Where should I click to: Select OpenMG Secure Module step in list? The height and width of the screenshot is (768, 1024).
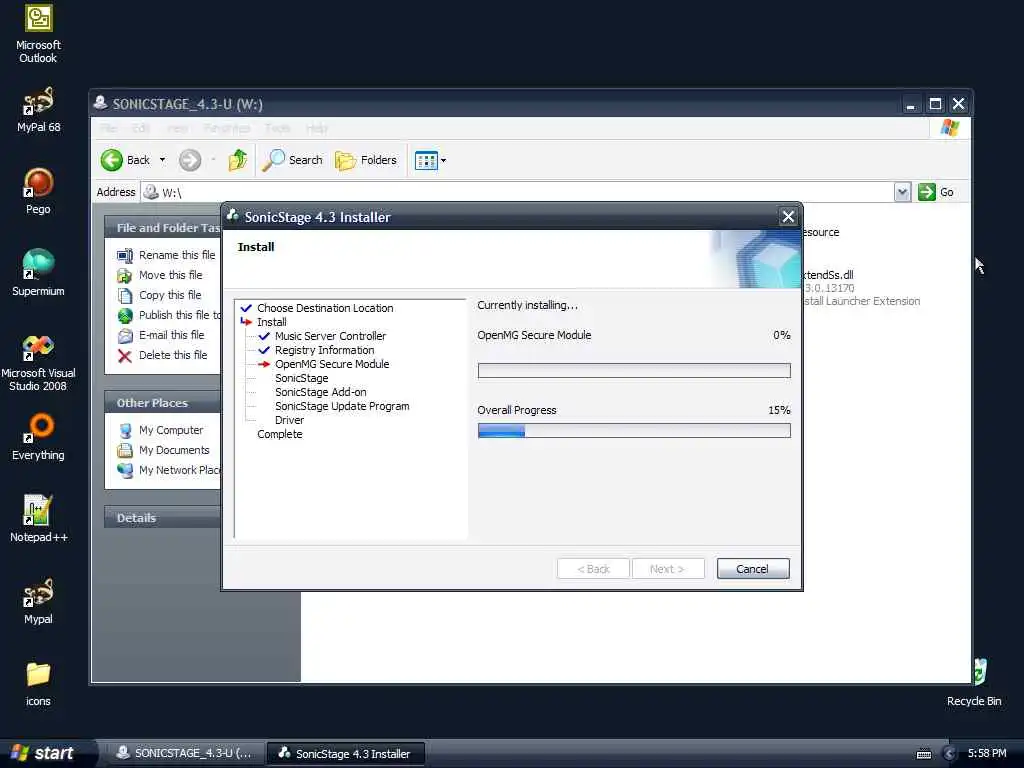pos(331,364)
